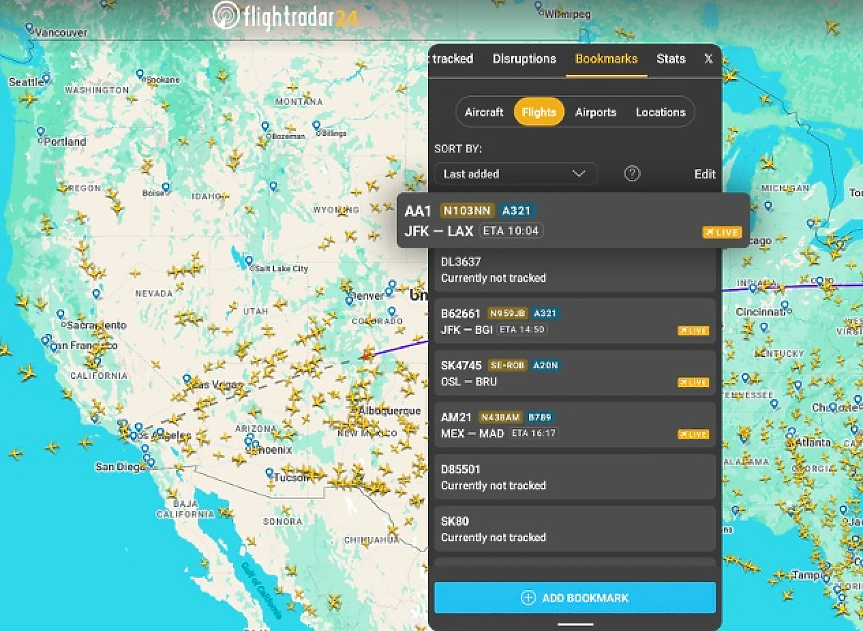This screenshot has width=863, height=631.
Task: Select the AM21 MEX-MAD flight entry
Action: click(573, 424)
